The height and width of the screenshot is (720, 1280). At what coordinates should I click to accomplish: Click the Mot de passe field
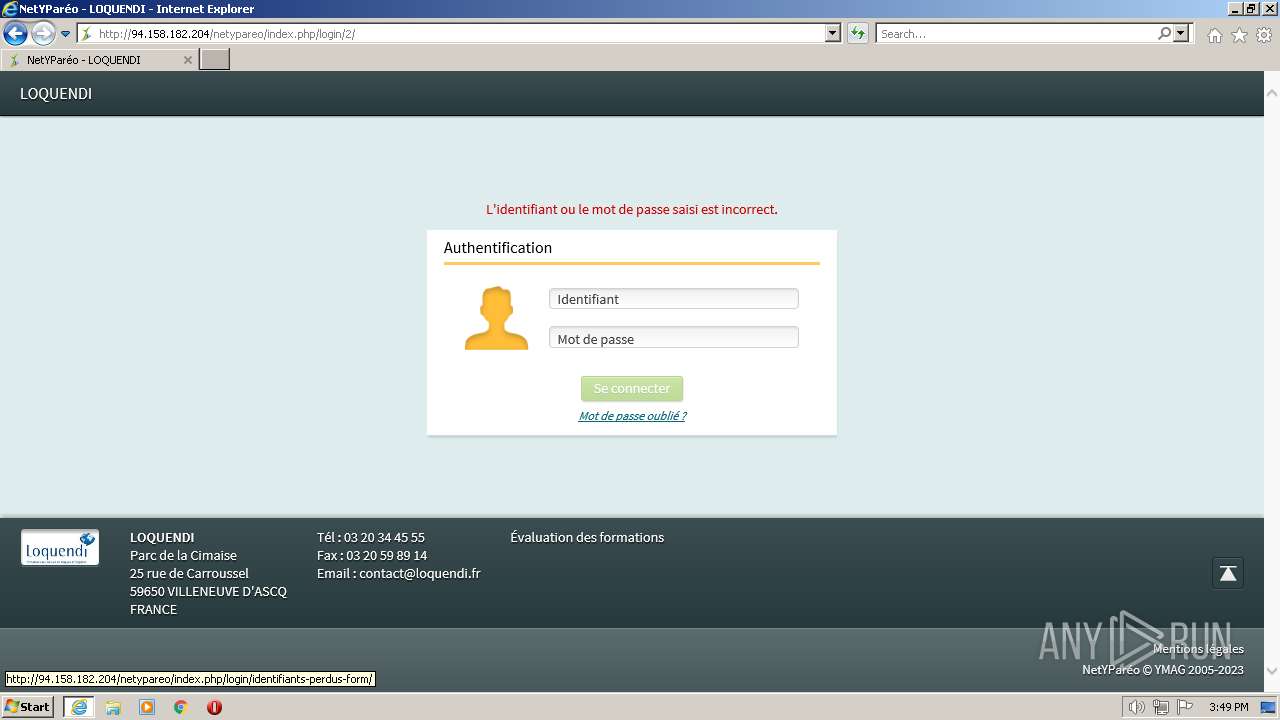[674, 338]
